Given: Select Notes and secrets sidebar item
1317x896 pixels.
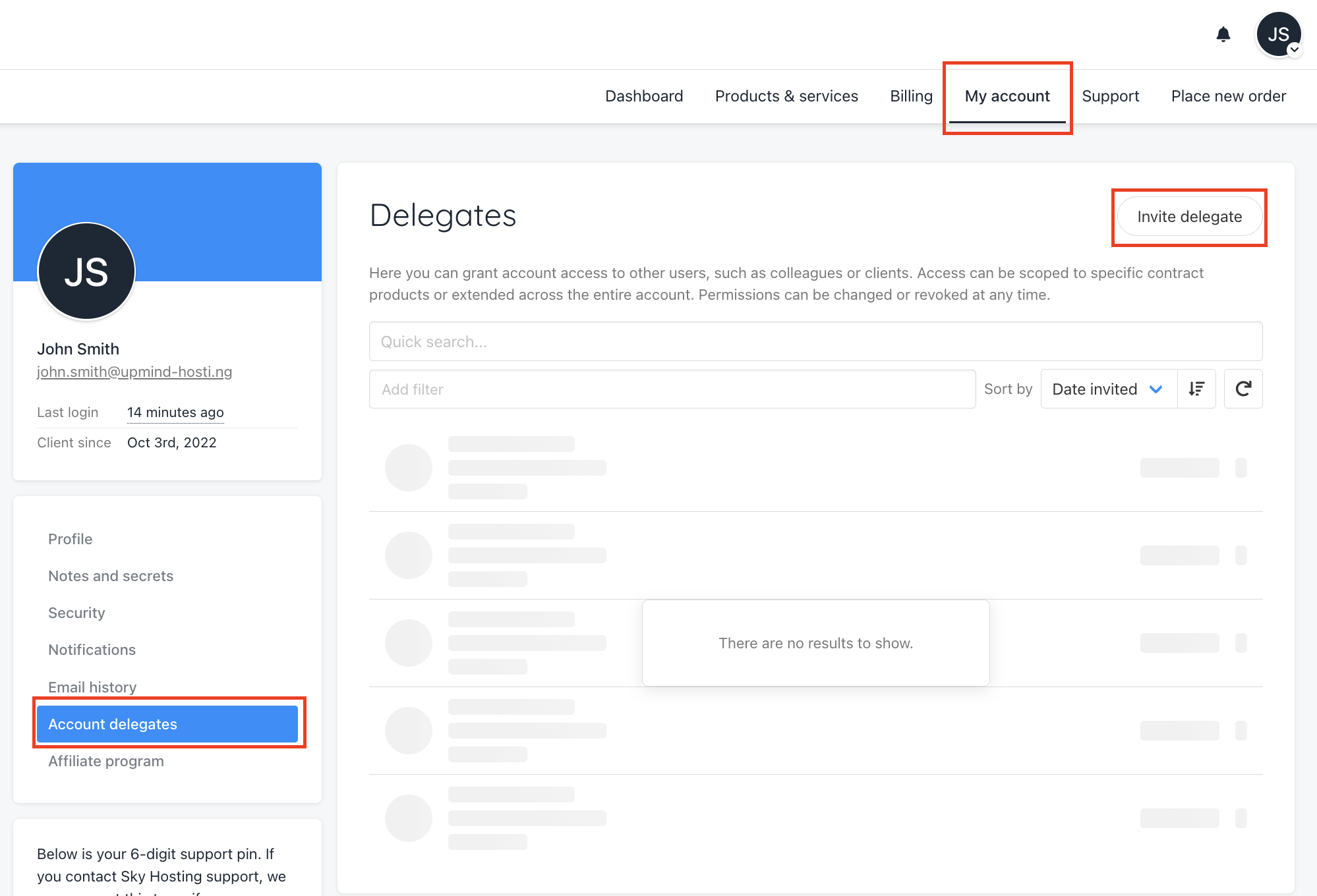Looking at the screenshot, I should click(x=111, y=576).
